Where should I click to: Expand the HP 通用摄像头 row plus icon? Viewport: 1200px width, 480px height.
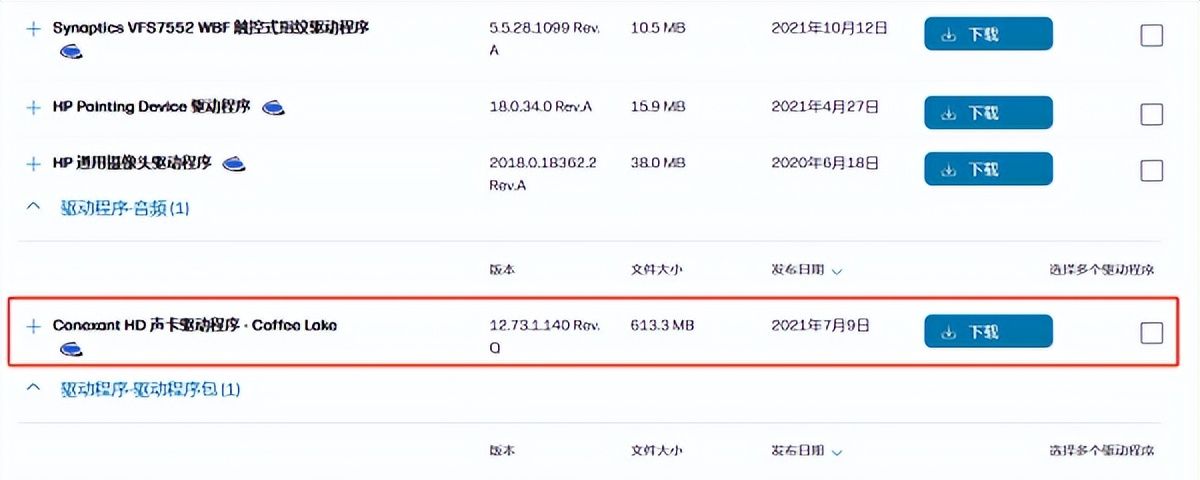(33, 163)
